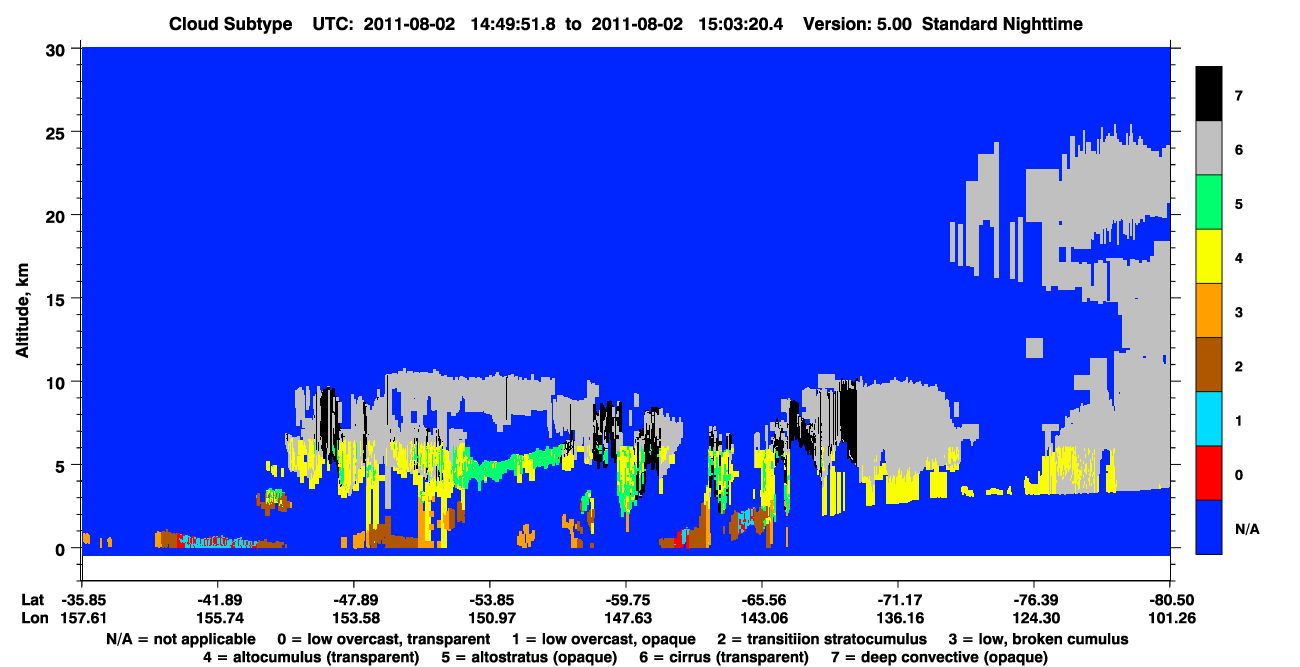1300x667 pixels.
Task: Click the green color bar segment for class 5
Action: 1209,203
